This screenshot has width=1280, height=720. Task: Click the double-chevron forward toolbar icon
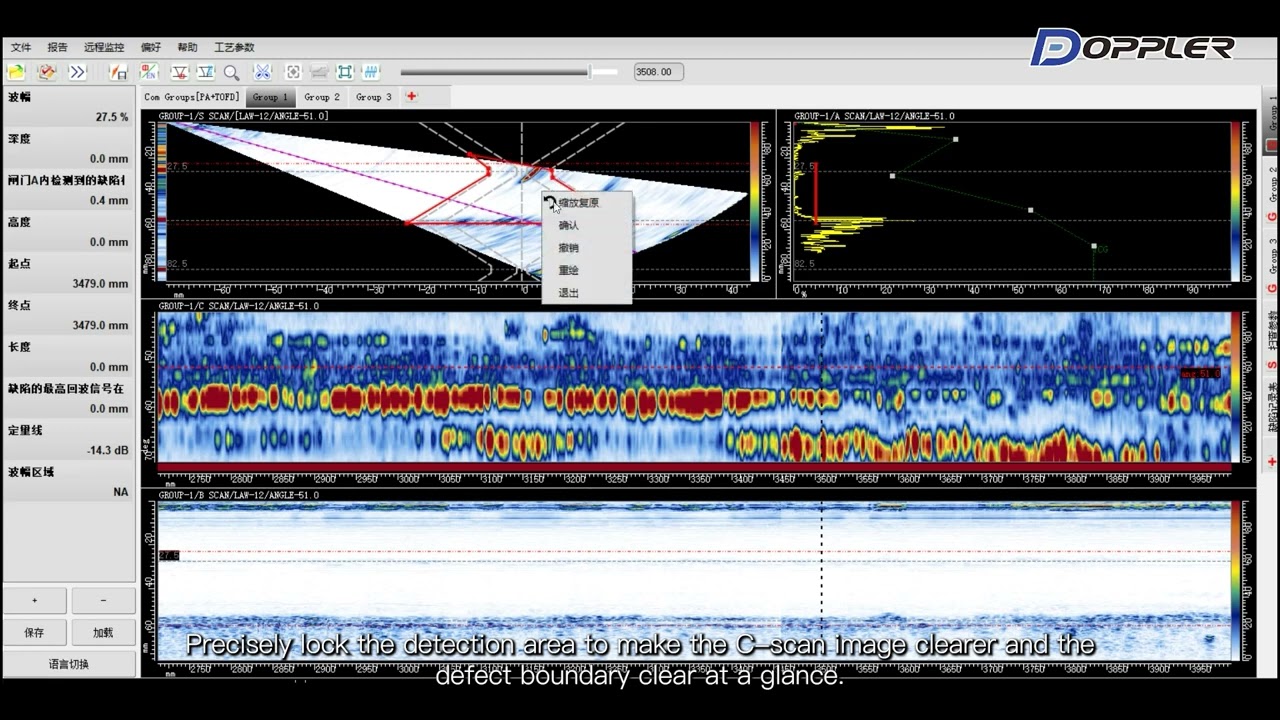click(x=78, y=72)
